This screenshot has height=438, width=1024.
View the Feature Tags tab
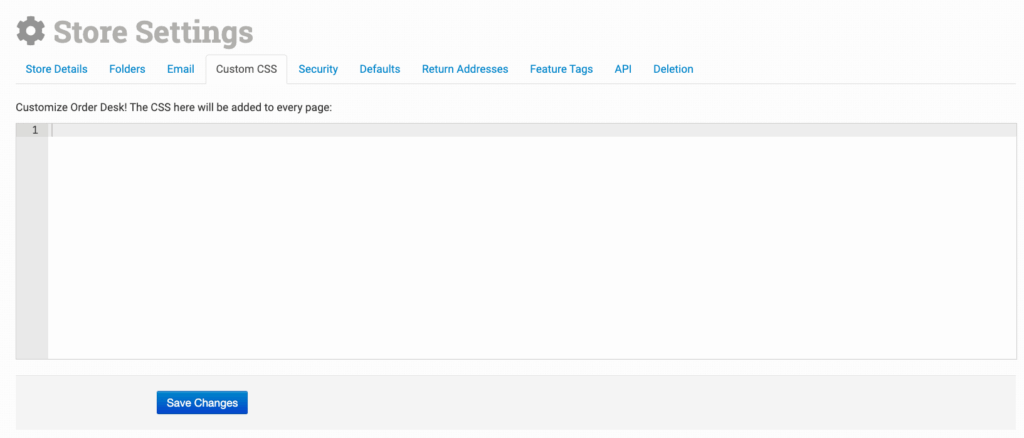[561, 69]
